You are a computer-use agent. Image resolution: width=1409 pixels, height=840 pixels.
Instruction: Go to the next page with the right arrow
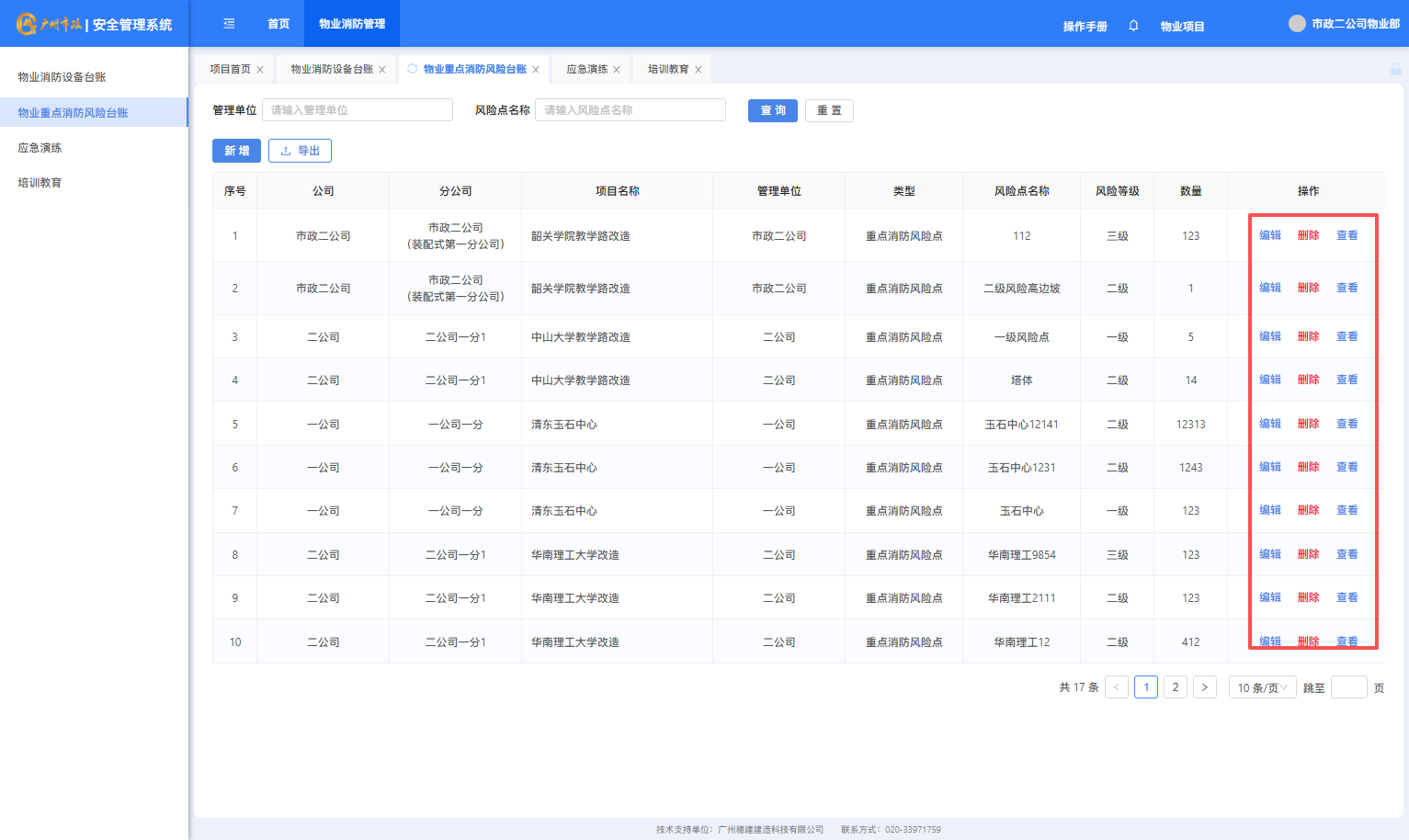pos(1204,687)
